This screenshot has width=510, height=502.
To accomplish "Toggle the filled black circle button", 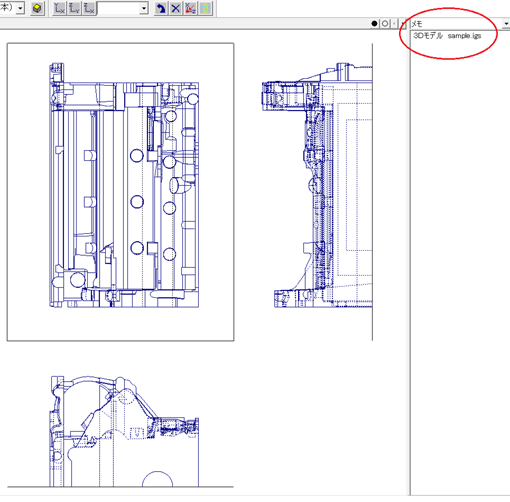I will pos(375,24).
